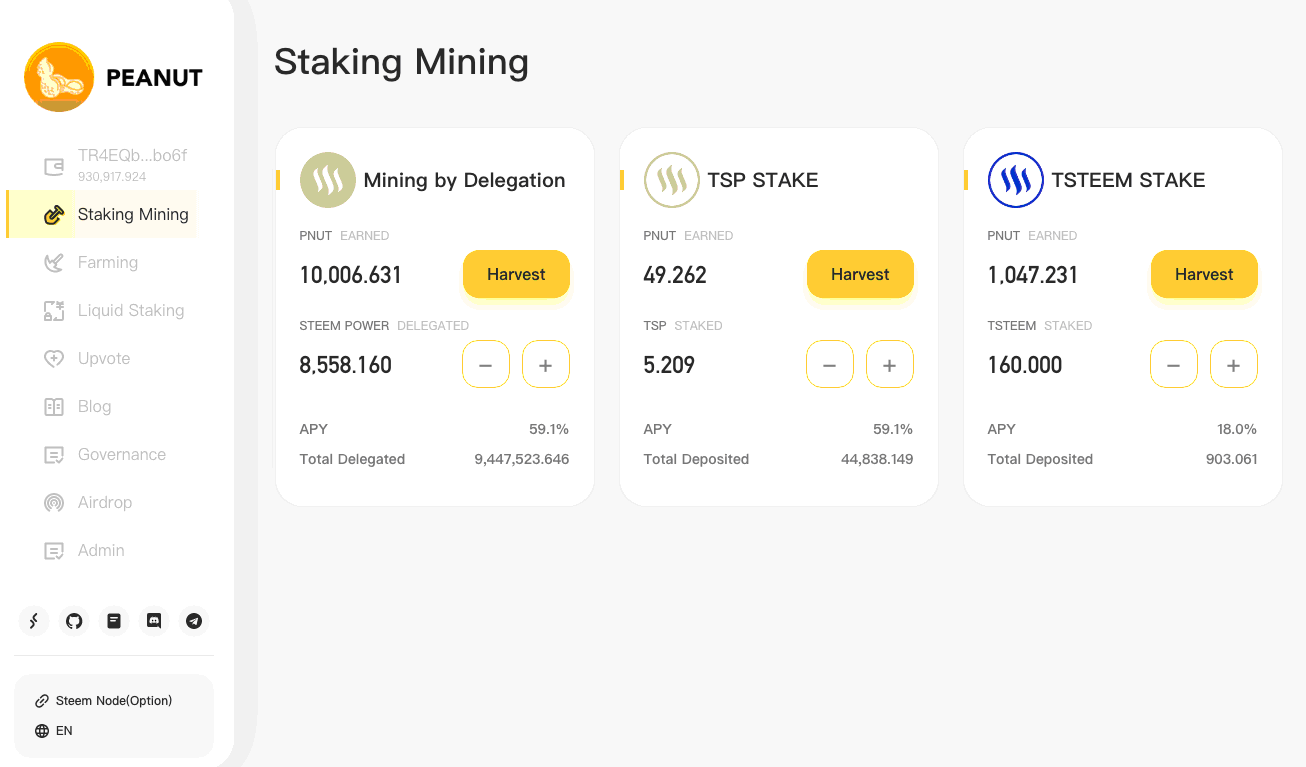Go to Governance
Viewport: 1306px width, 767px height.
[x=122, y=454]
